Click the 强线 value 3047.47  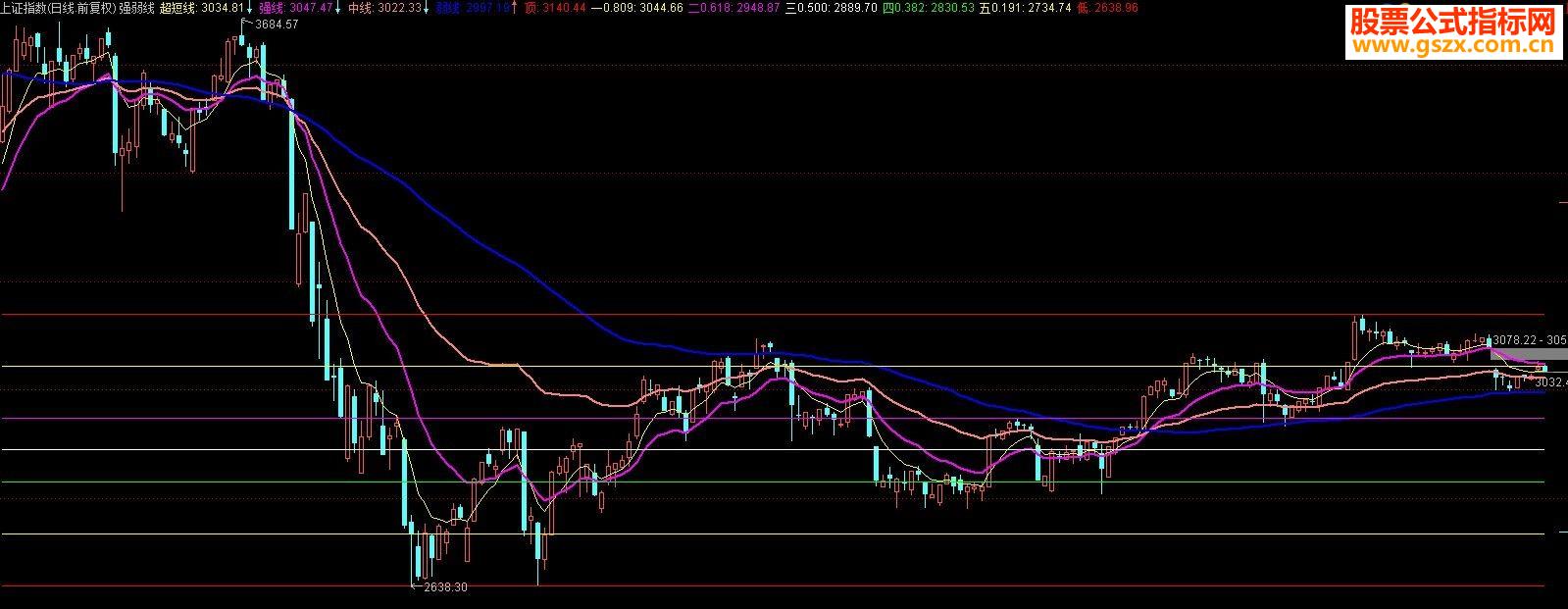(313, 8)
